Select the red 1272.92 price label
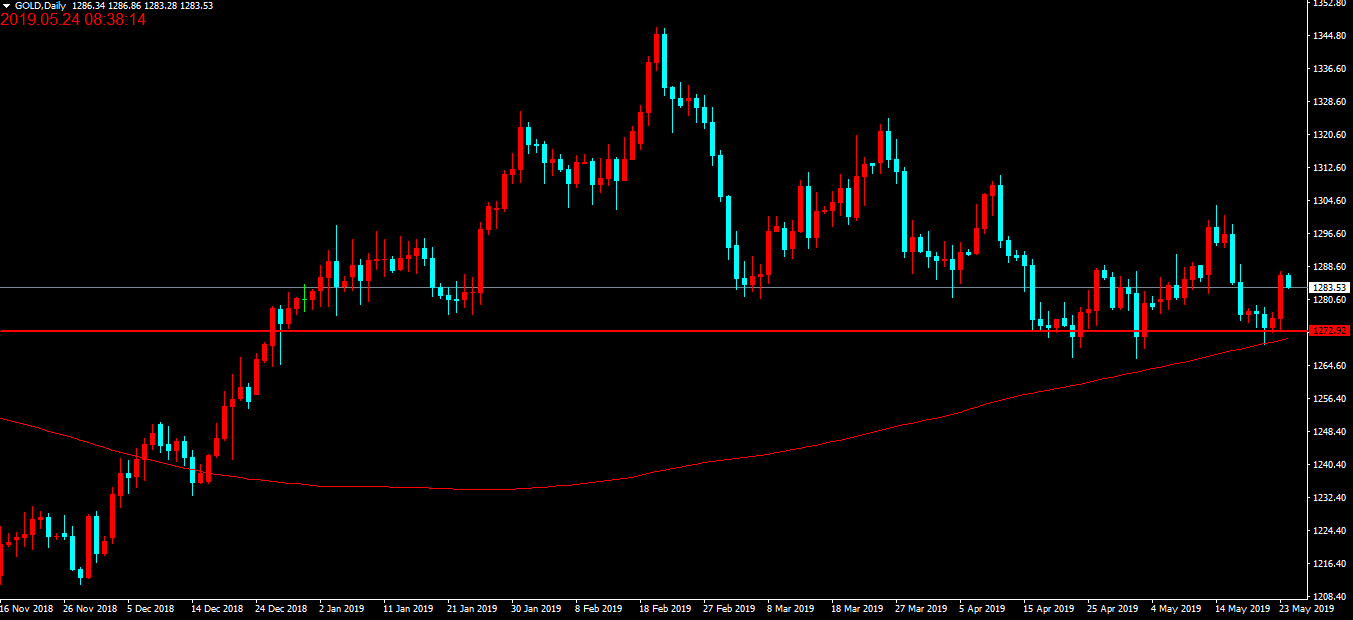Viewport: 1353px width, 620px height. coord(1330,330)
